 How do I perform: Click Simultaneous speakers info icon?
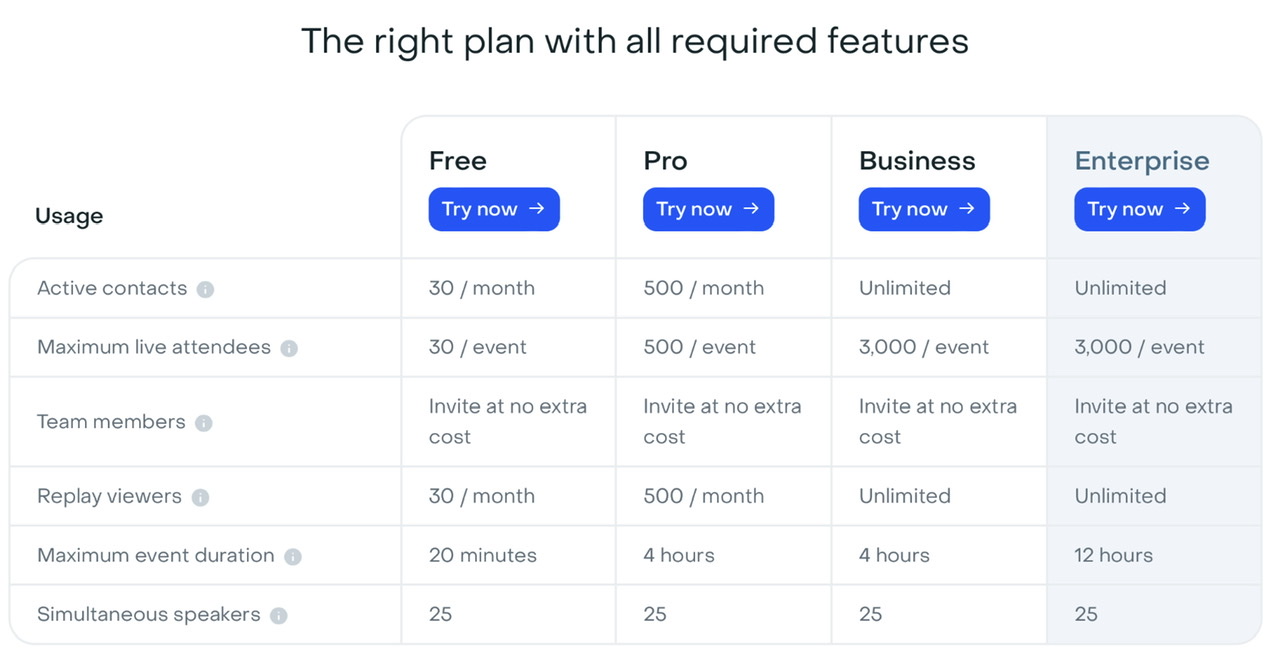[x=279, y=615]
